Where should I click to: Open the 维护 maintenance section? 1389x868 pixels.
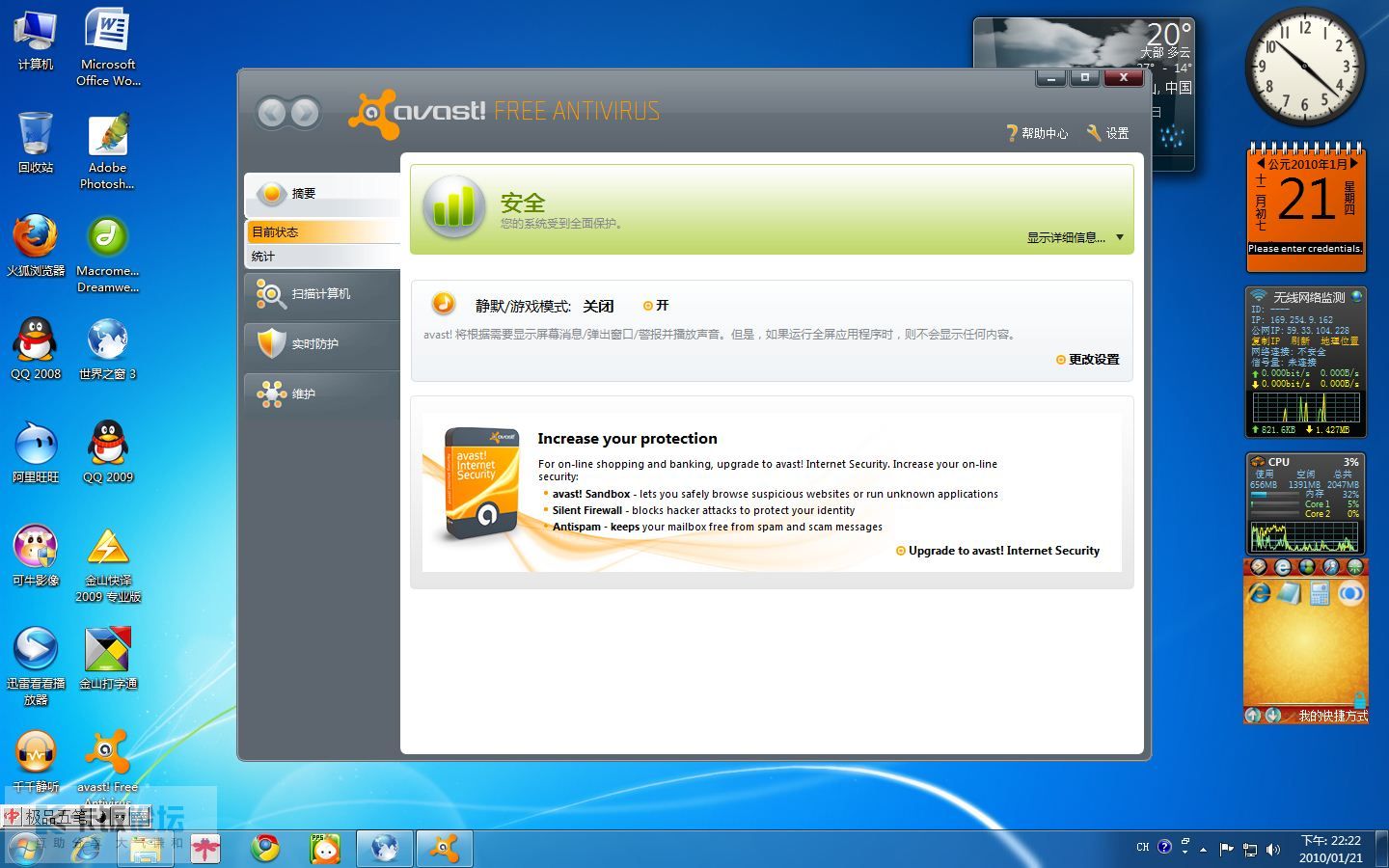click(322, 393)
